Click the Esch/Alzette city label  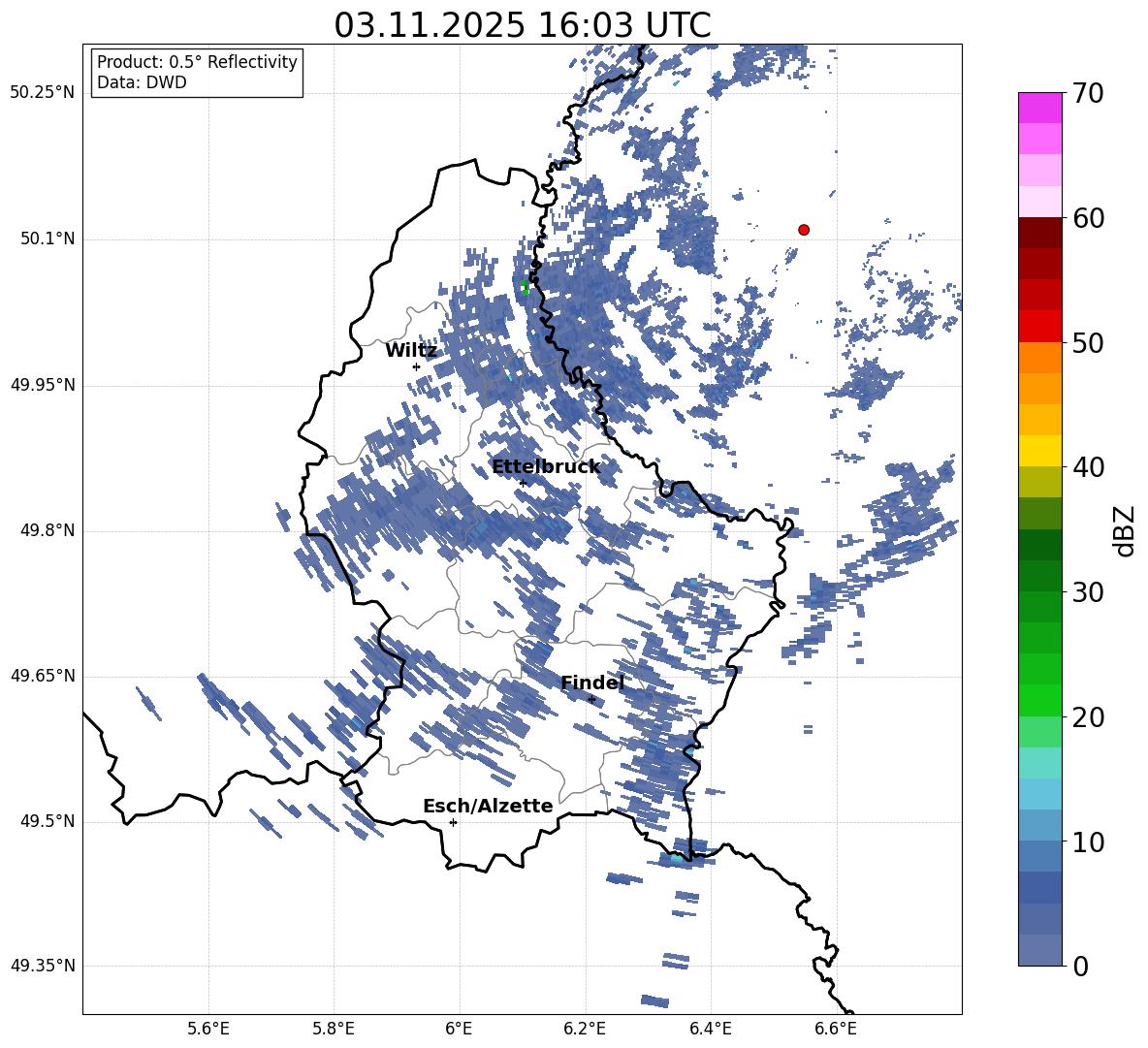(x=488, y=807)
